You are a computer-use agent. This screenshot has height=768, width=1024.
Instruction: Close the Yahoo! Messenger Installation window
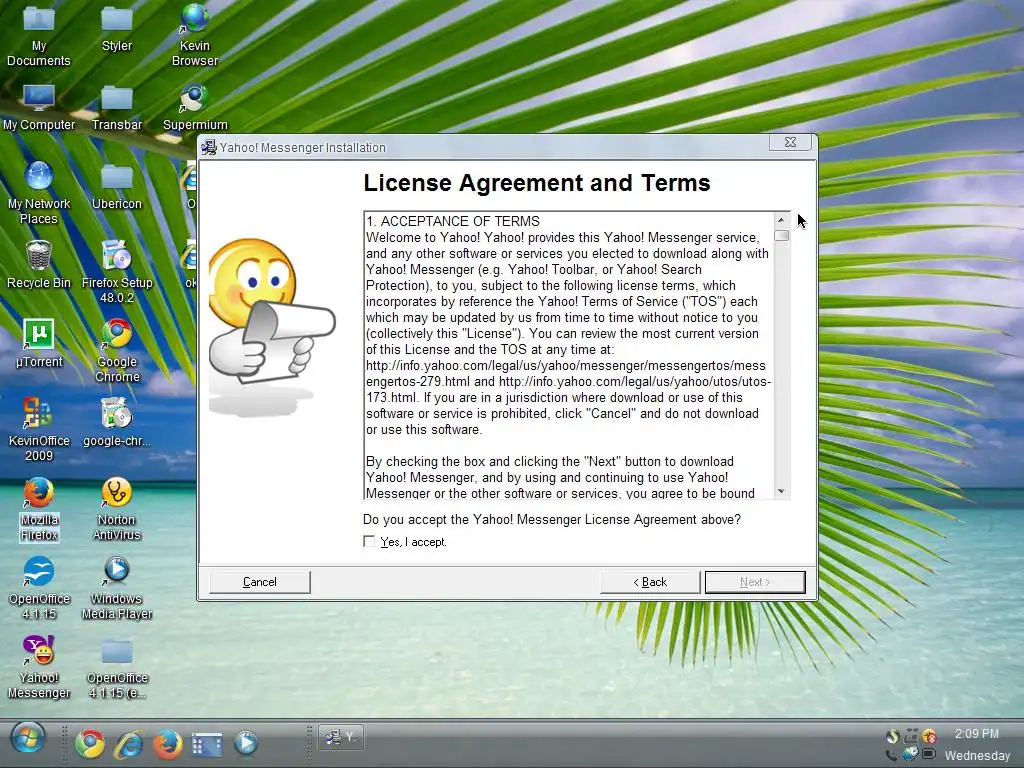(790, 142)
